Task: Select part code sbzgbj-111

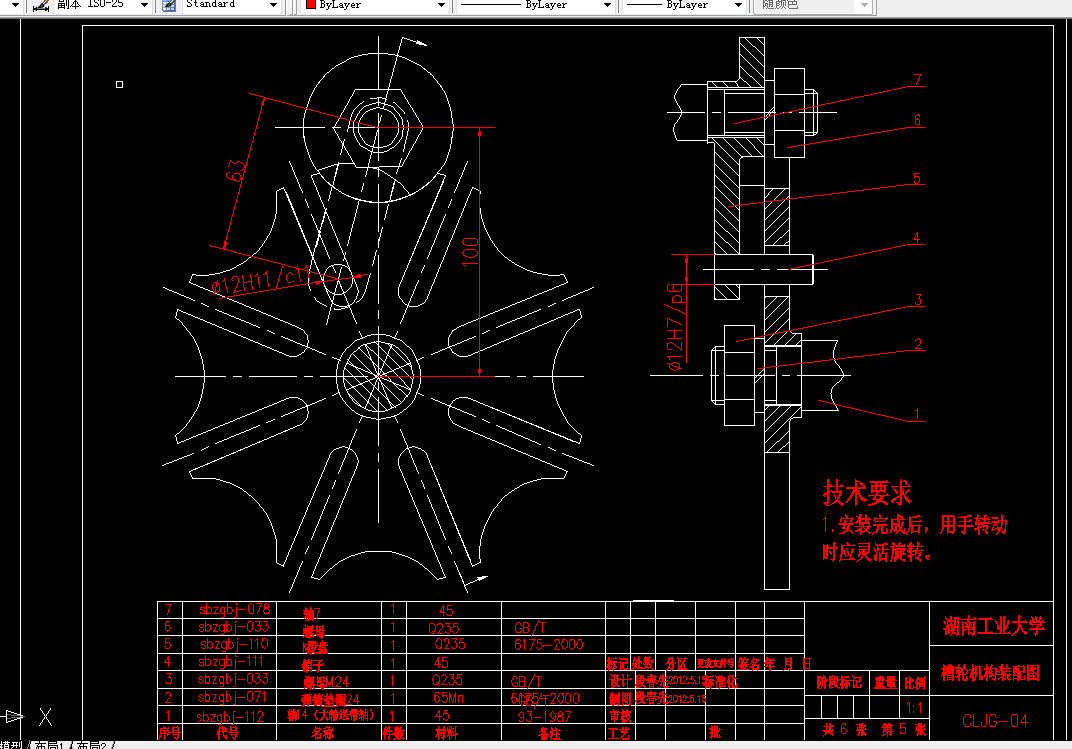Action: point(230,662)
